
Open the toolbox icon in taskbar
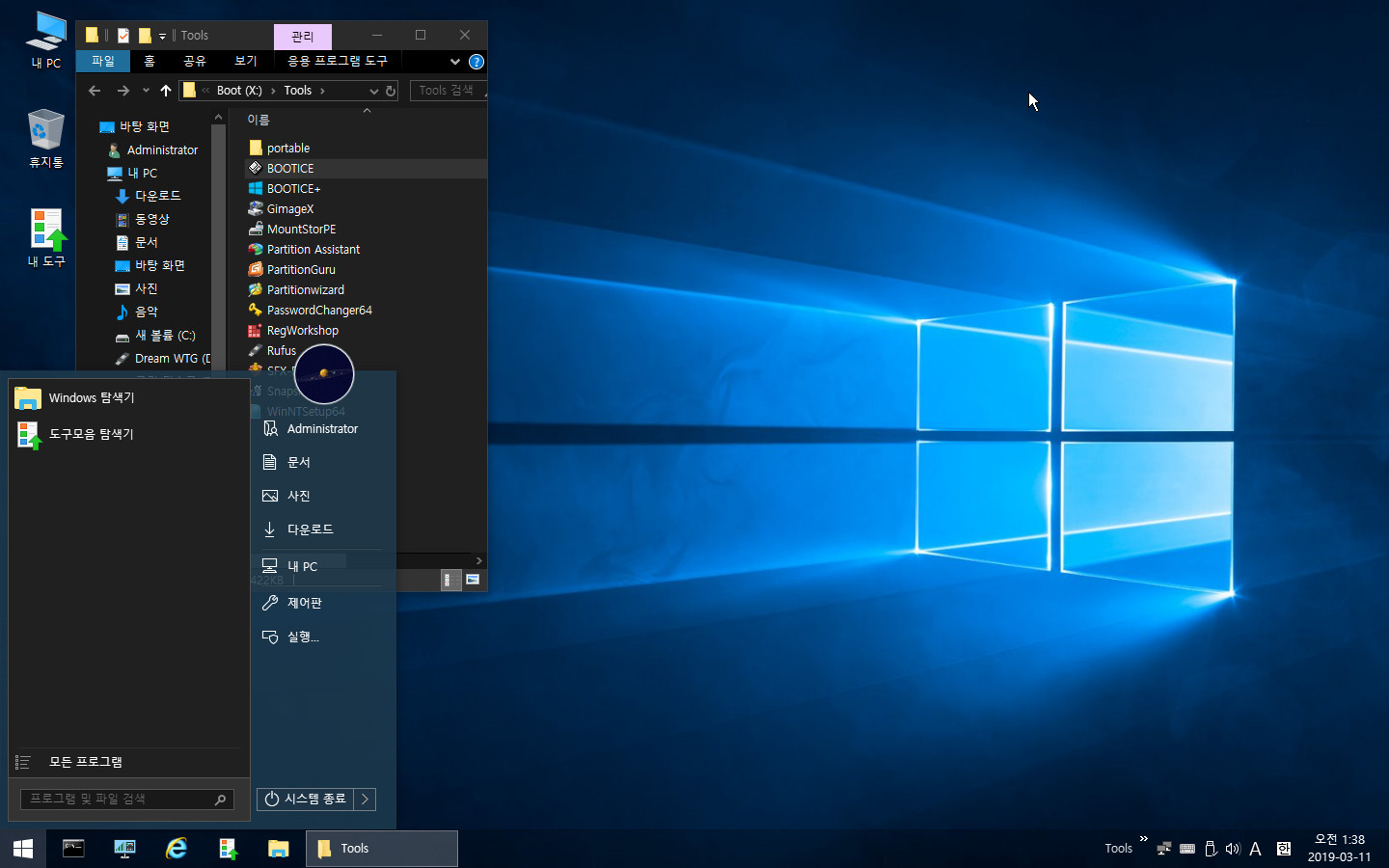pyautogui.click(x=228, y=849)
